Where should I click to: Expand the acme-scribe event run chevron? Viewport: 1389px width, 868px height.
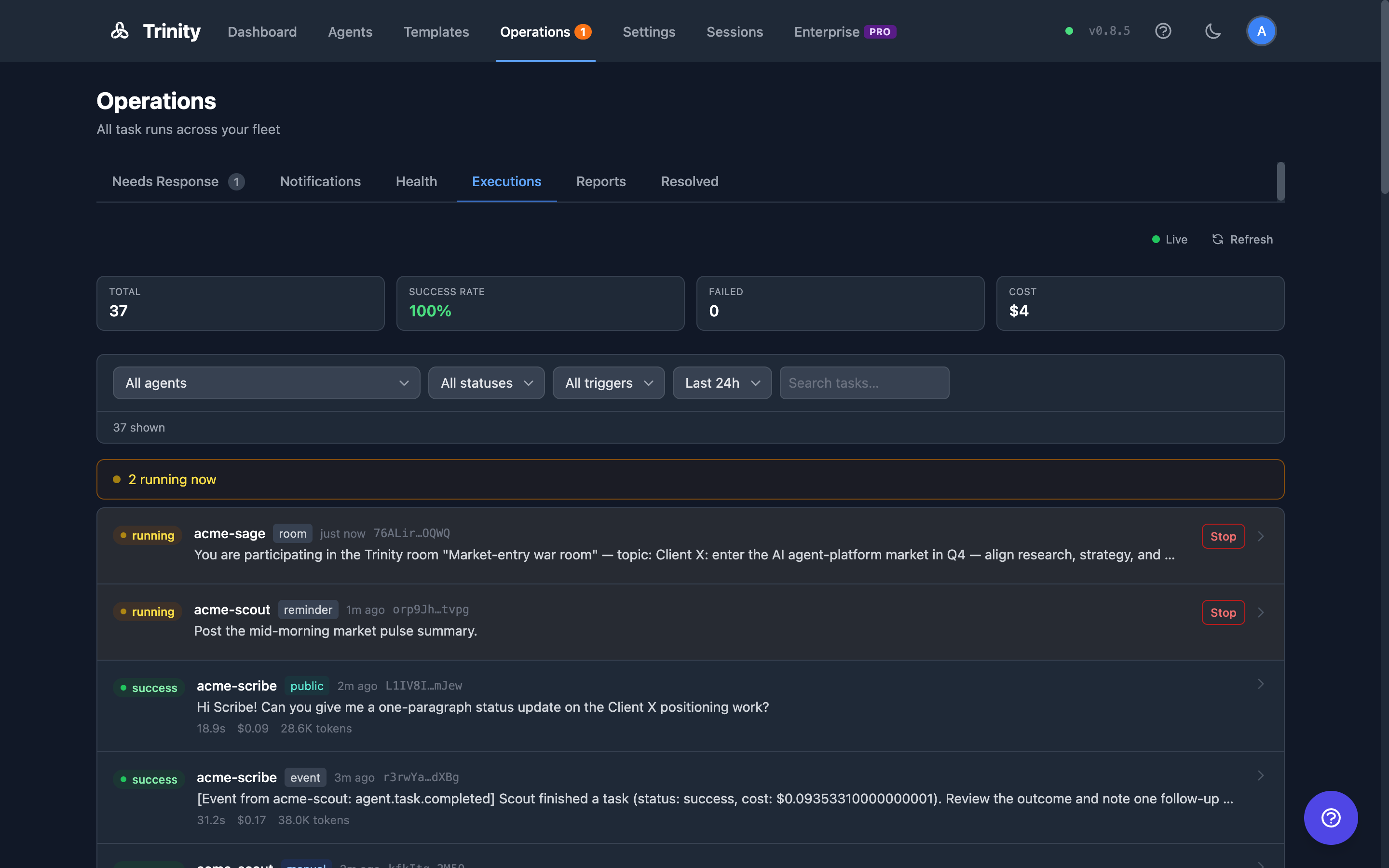coord(1260,775)
